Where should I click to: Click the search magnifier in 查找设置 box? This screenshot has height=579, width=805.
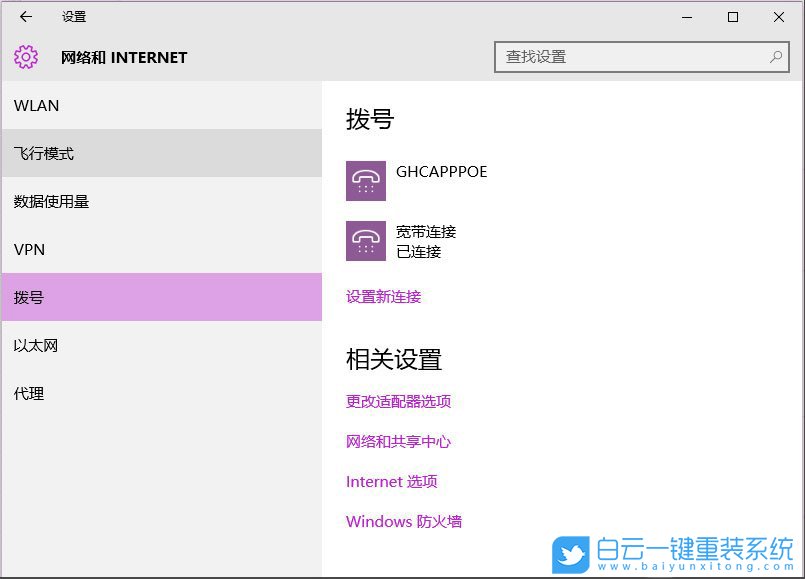click(775, 57)
